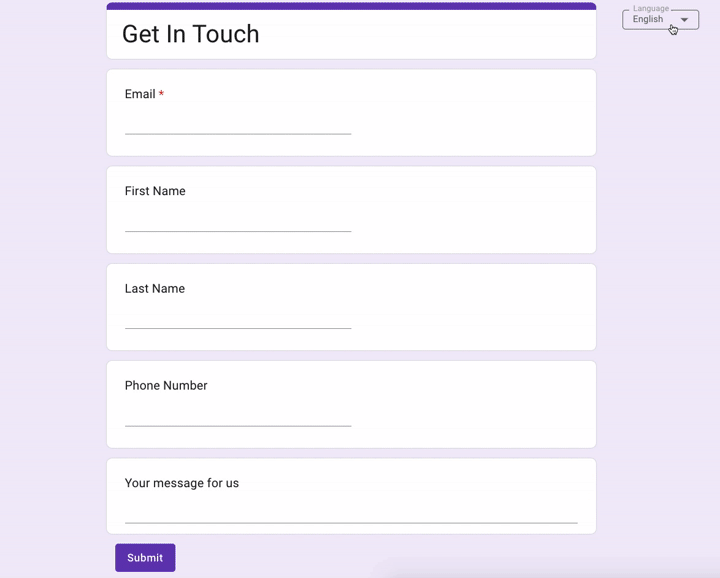The height and width of the screenshot is (578, 720).
Task: Click the Phone Number question label
Action: (x=166, y=386)
